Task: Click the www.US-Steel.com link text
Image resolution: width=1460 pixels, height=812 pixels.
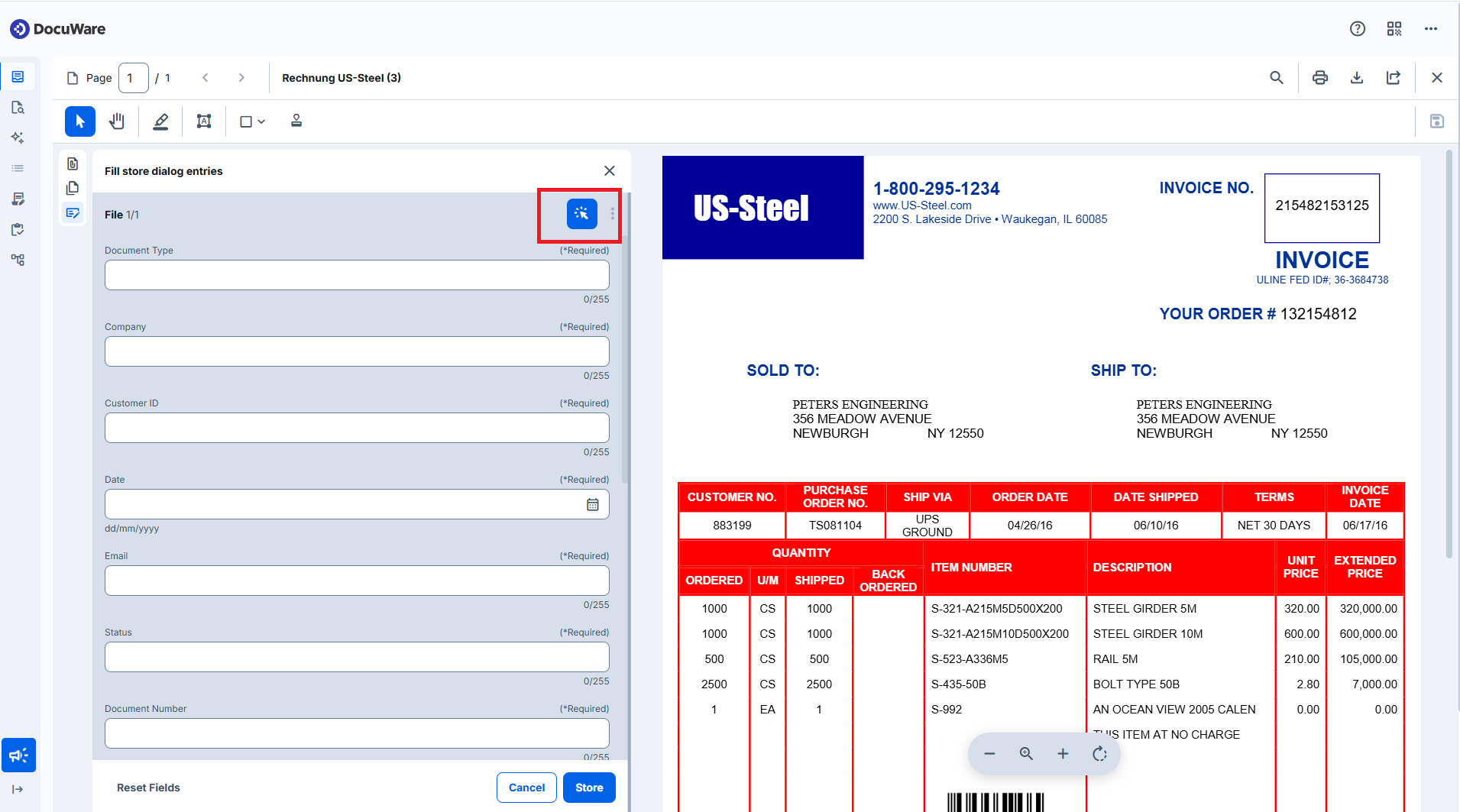Action: (x=922, y=205)
